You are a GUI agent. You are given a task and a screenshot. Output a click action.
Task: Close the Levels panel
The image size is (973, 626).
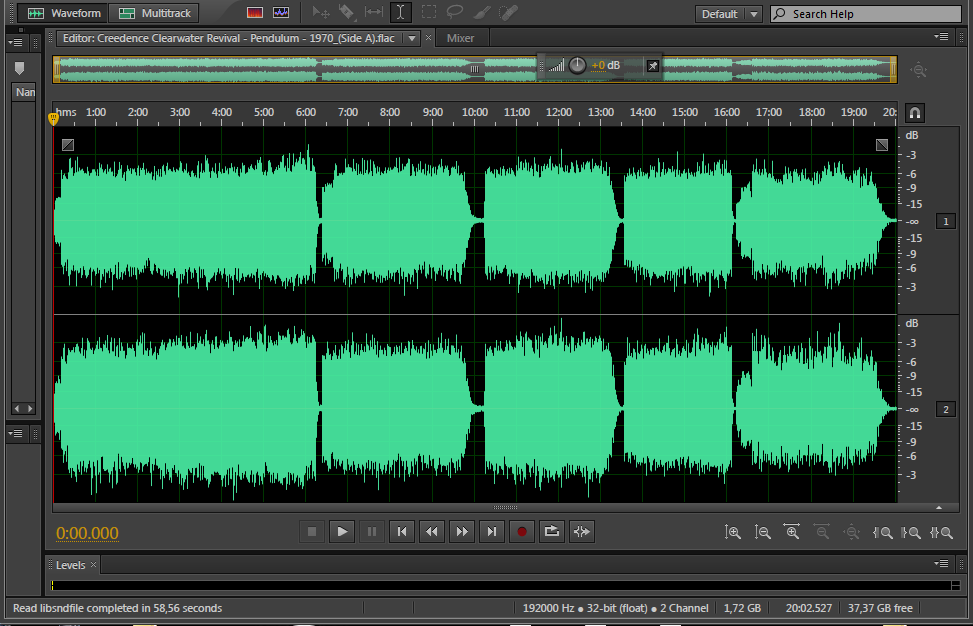pyautogui.click(x=93, y=565)
